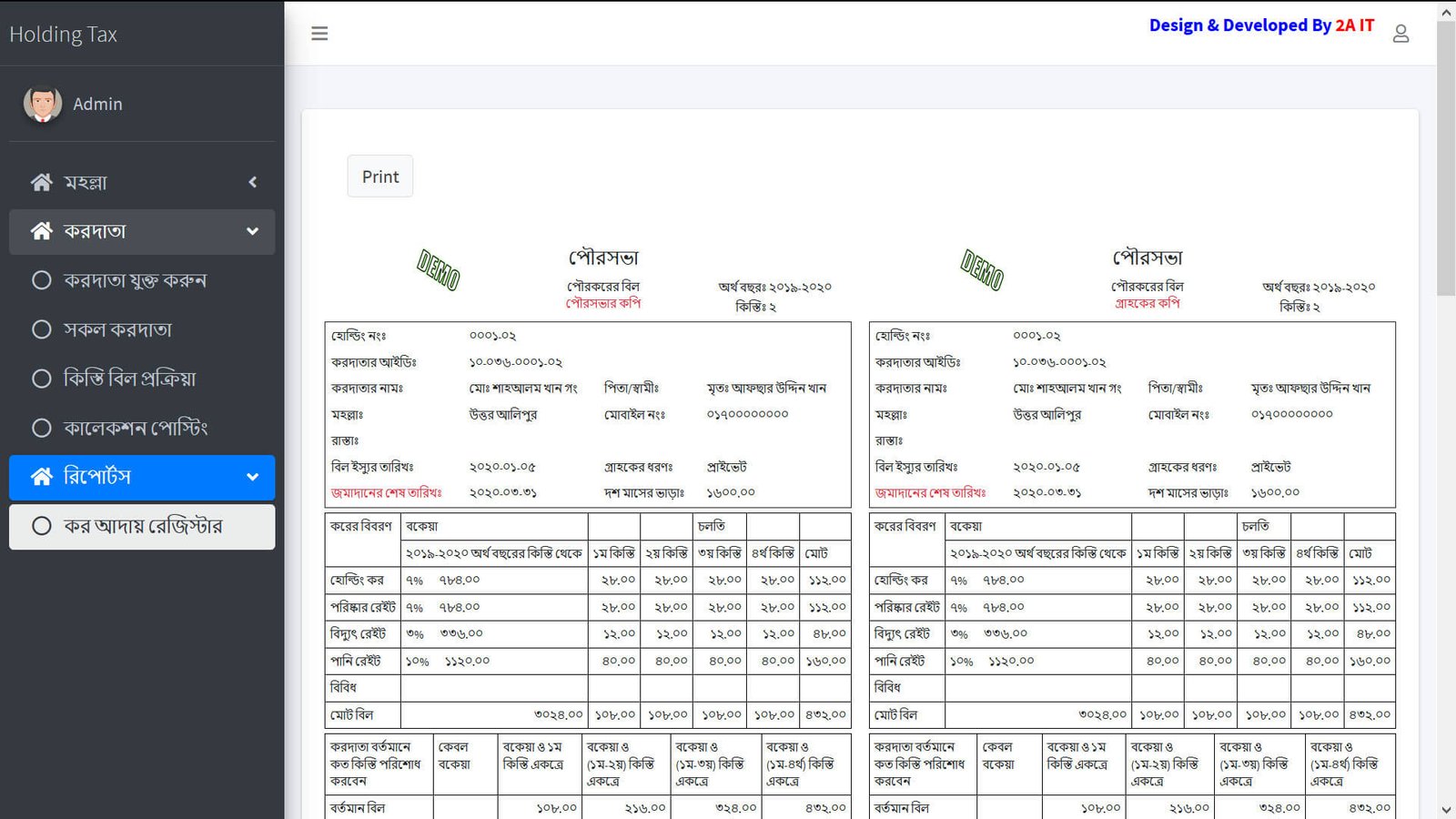1456x819 pixels.
Task: Click the Holding Tax brand link
Action: (x=64, y=35)
